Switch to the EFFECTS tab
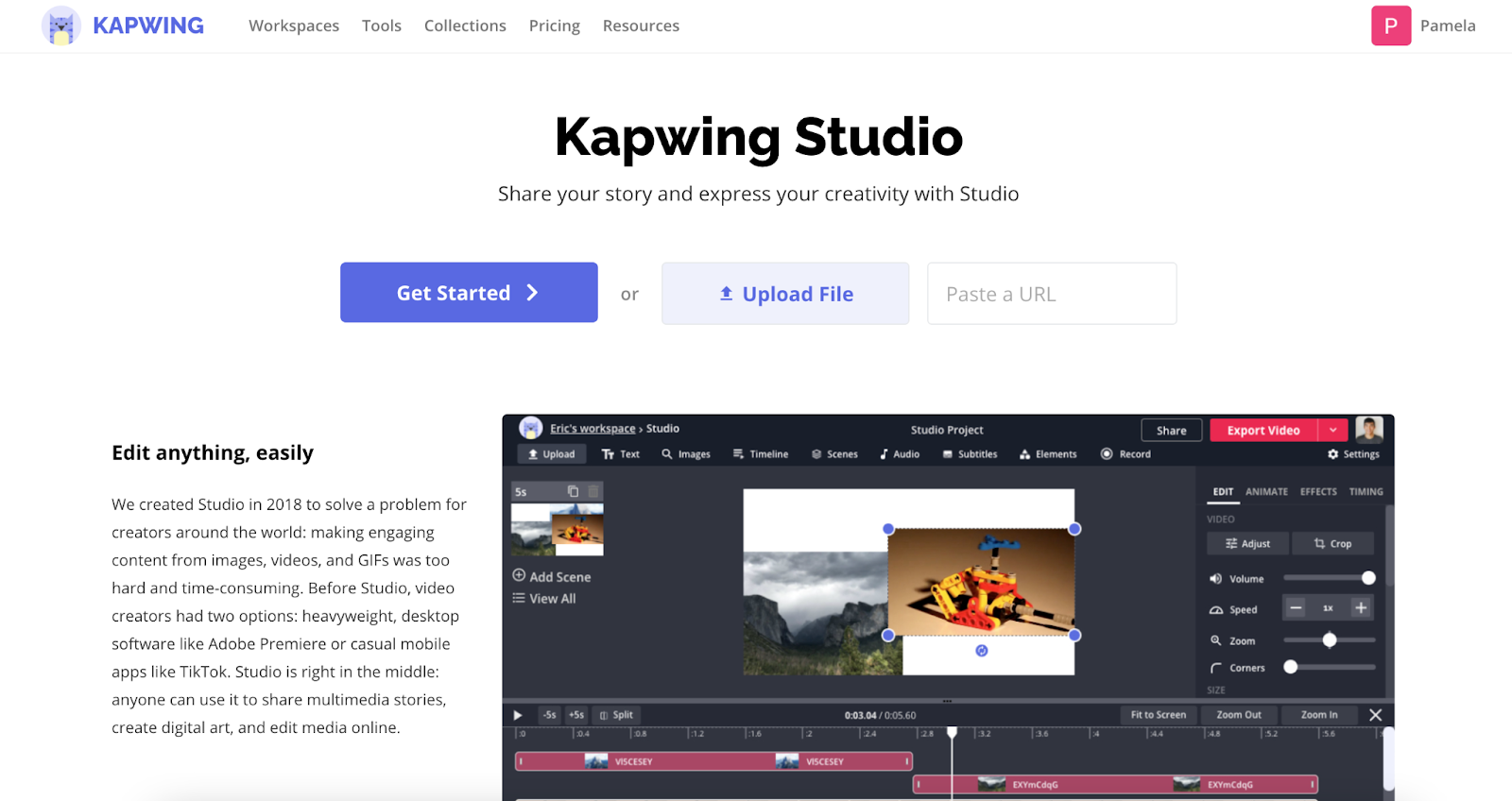The height and width of the screenshot is (801, 1512). tap(1318, 492)
